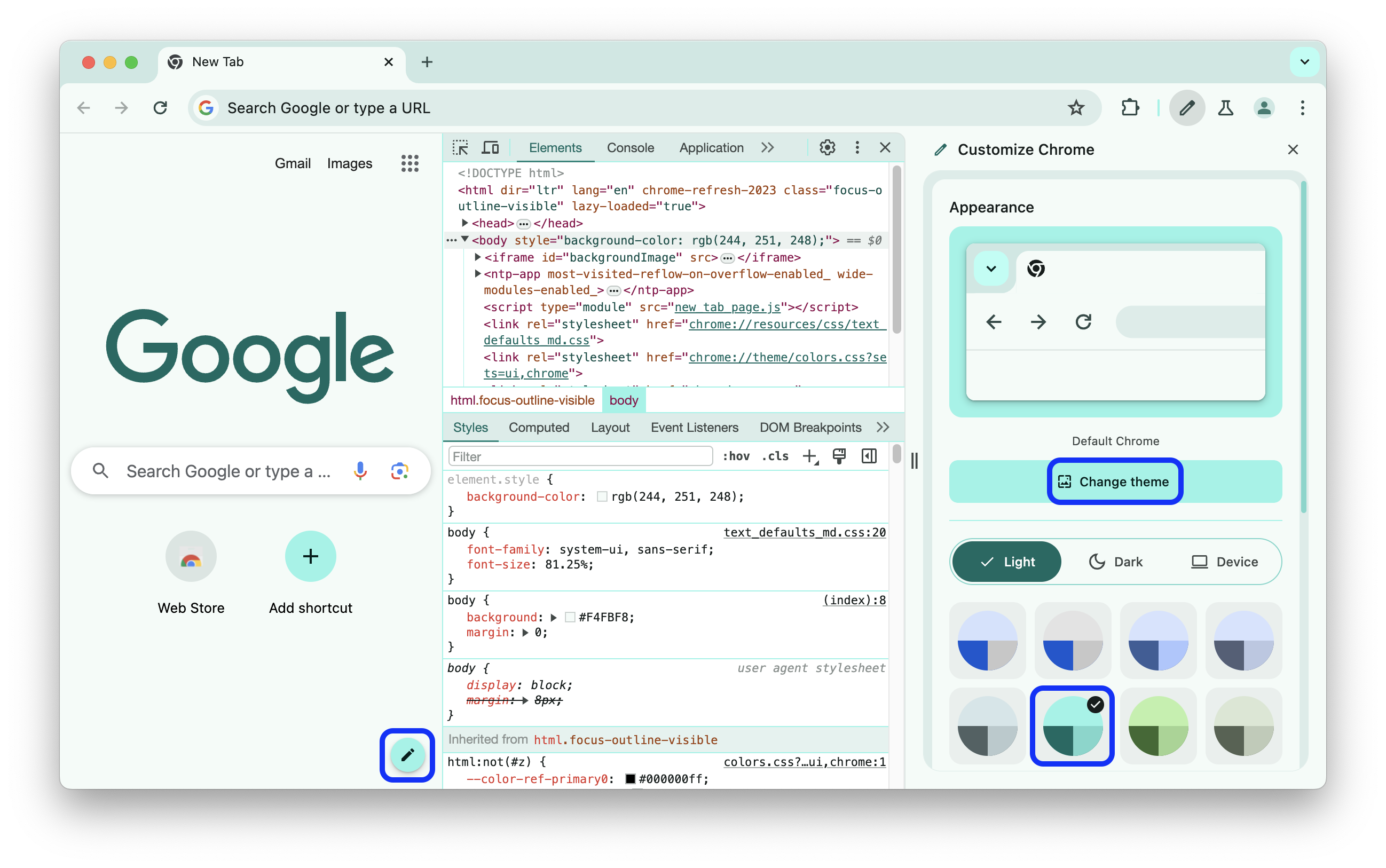Click the toggle element state icon
Image resolution: width=1386 pixels, height=868 pixels.
point(737,456)
